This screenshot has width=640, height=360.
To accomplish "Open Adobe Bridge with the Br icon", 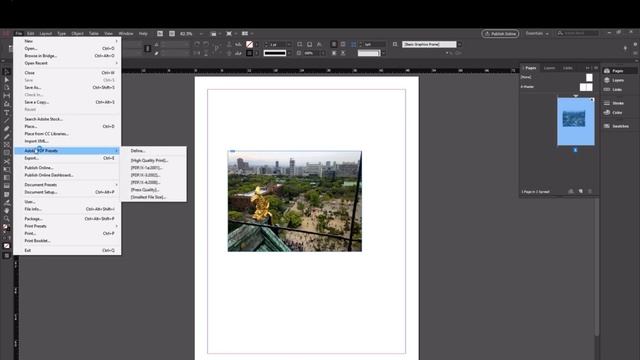I will coord(160,33).
